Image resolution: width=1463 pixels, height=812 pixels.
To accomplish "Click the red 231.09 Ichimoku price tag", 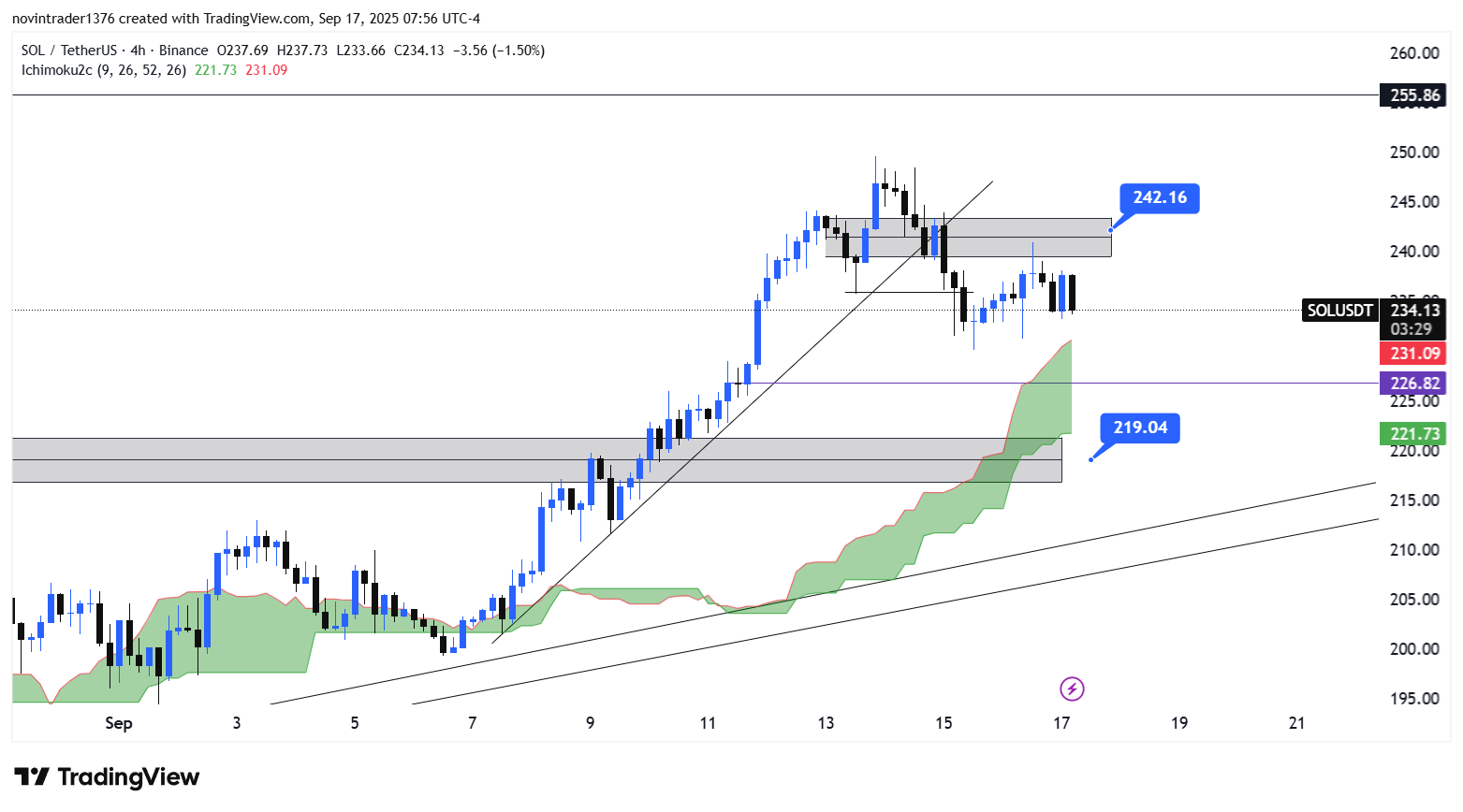I will point(1413,354).
